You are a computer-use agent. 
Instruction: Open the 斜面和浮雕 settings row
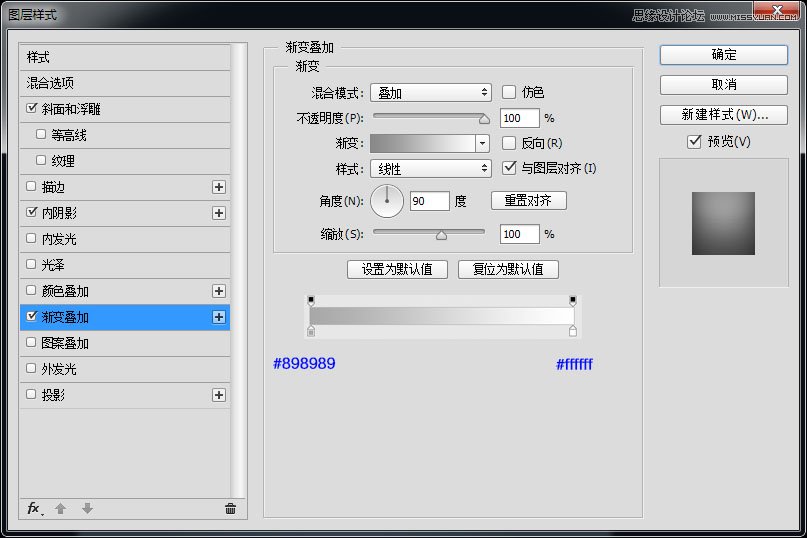[x=125, y=109]
